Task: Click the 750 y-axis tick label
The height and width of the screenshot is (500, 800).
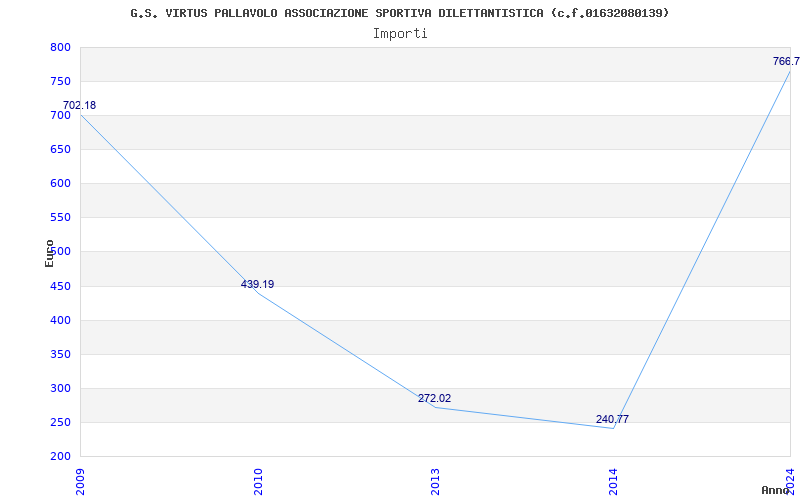Action: coord(60,82)
